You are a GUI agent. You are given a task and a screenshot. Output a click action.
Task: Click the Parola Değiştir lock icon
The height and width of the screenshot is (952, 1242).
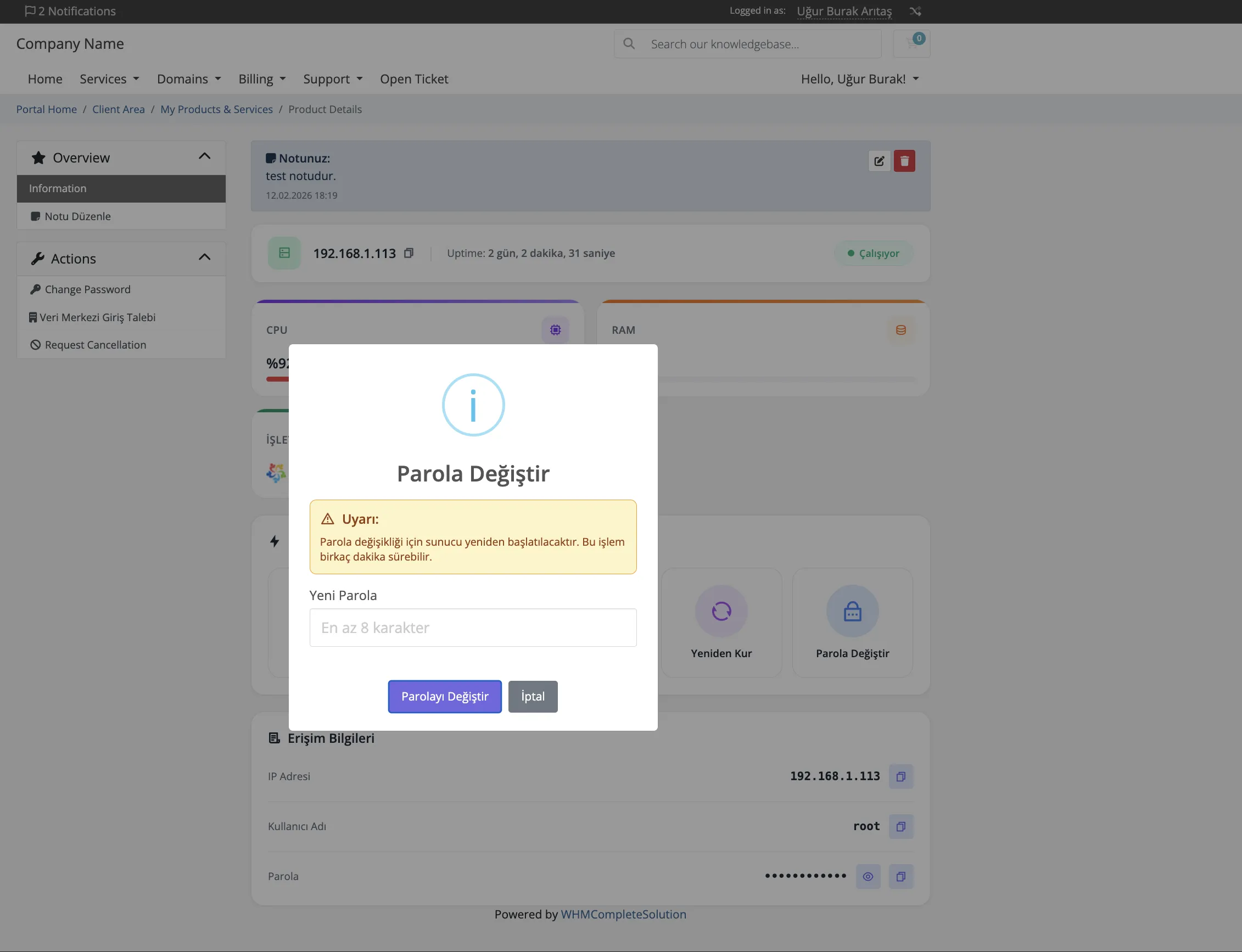pos(853,611)
